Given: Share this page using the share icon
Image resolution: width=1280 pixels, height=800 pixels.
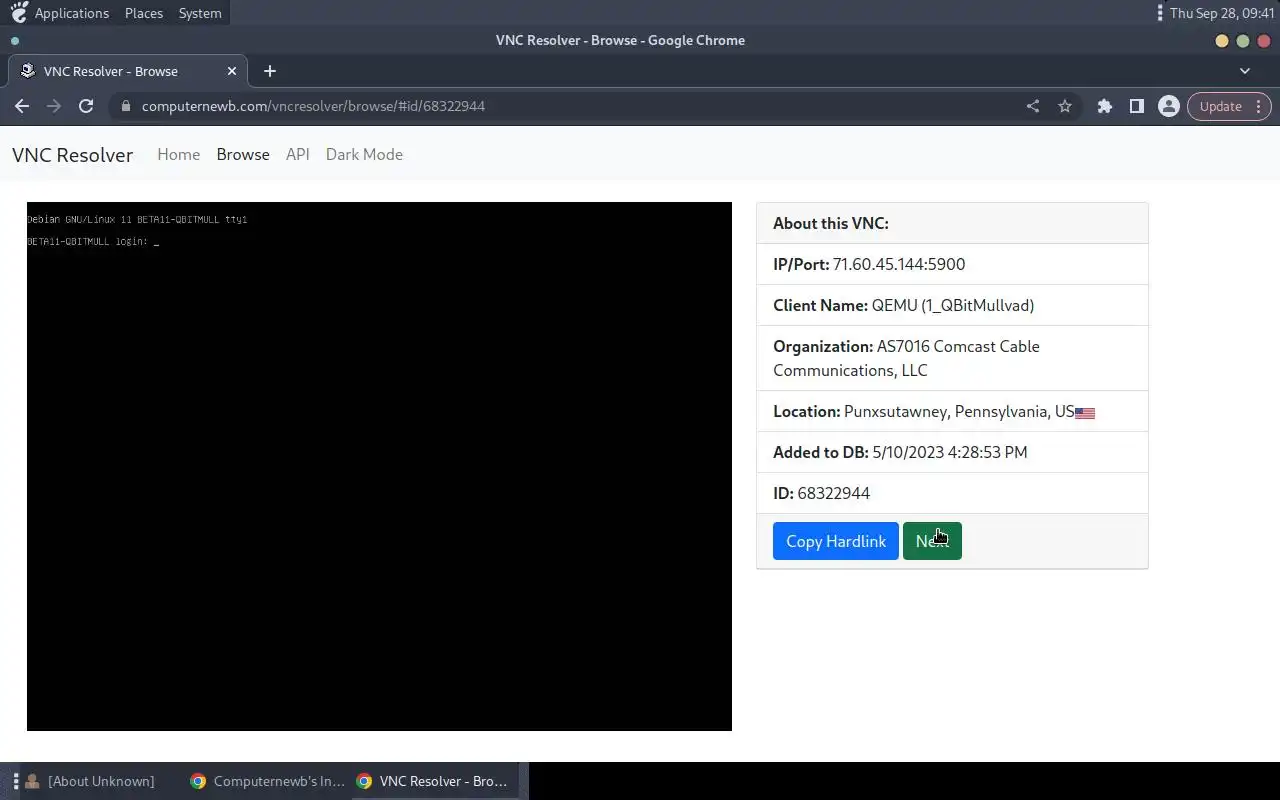Looking at the screenshot, I should coord(1033,106).
